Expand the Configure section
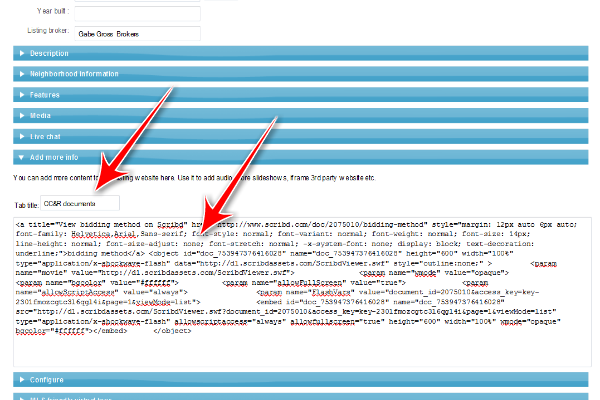The image size is (600, 400). [x=300, y=380]
